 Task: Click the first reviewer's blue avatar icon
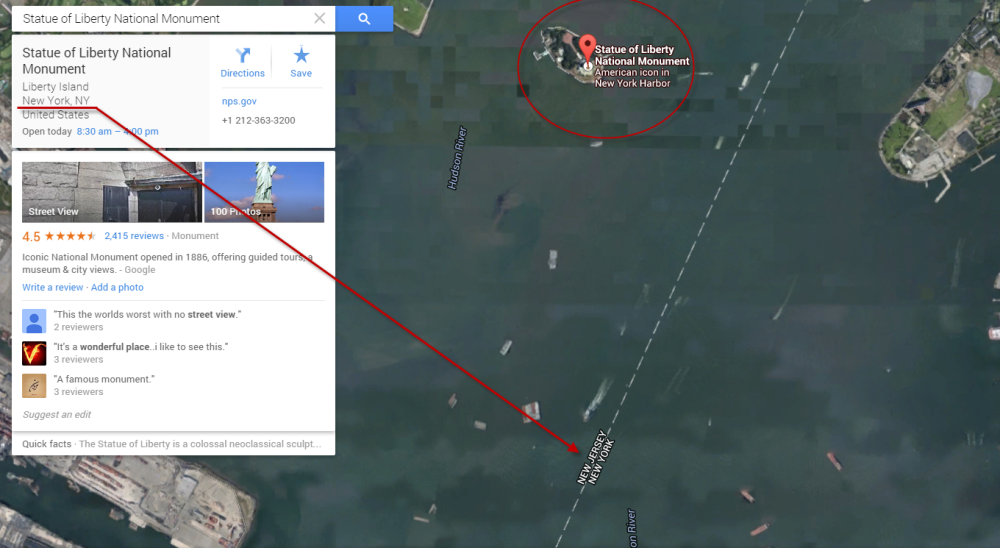(34, 321)
